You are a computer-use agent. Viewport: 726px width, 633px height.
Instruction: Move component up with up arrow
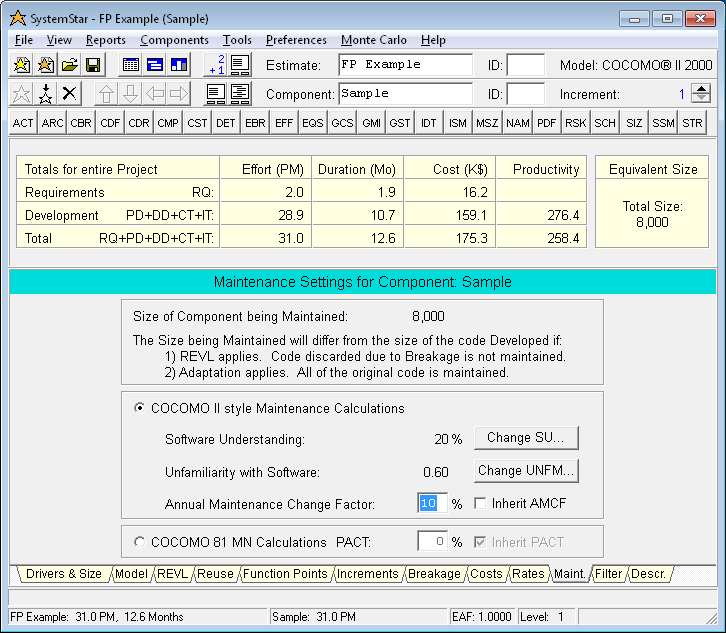pos(106,94)
